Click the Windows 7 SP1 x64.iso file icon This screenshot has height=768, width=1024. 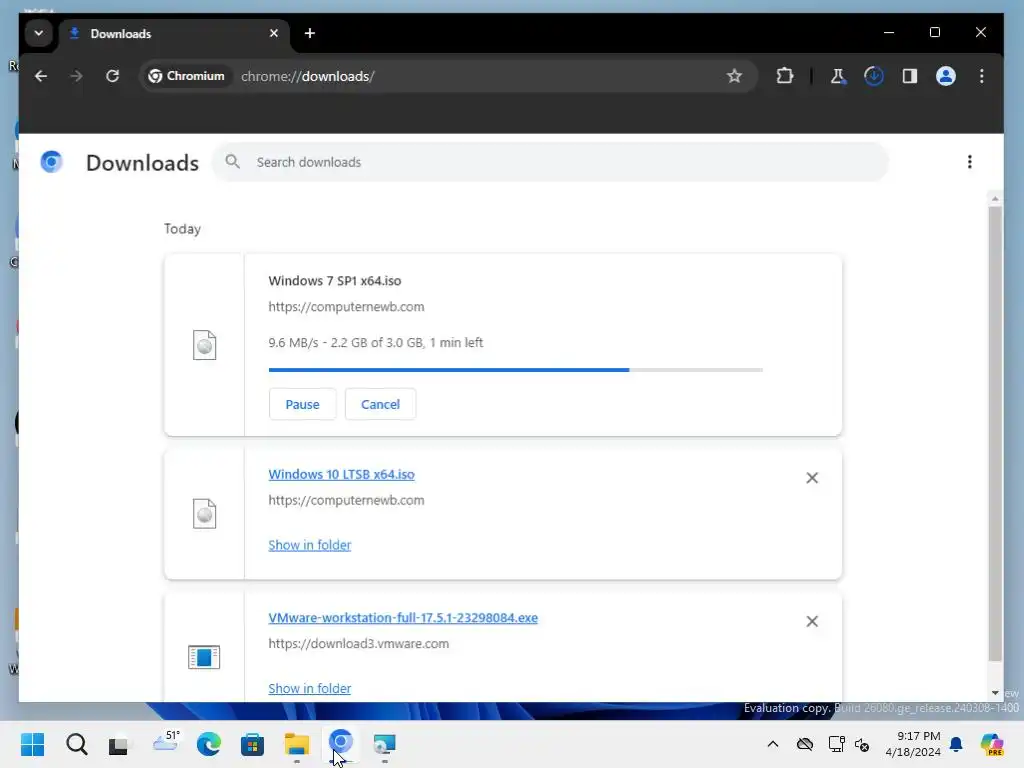coord(204,345)
